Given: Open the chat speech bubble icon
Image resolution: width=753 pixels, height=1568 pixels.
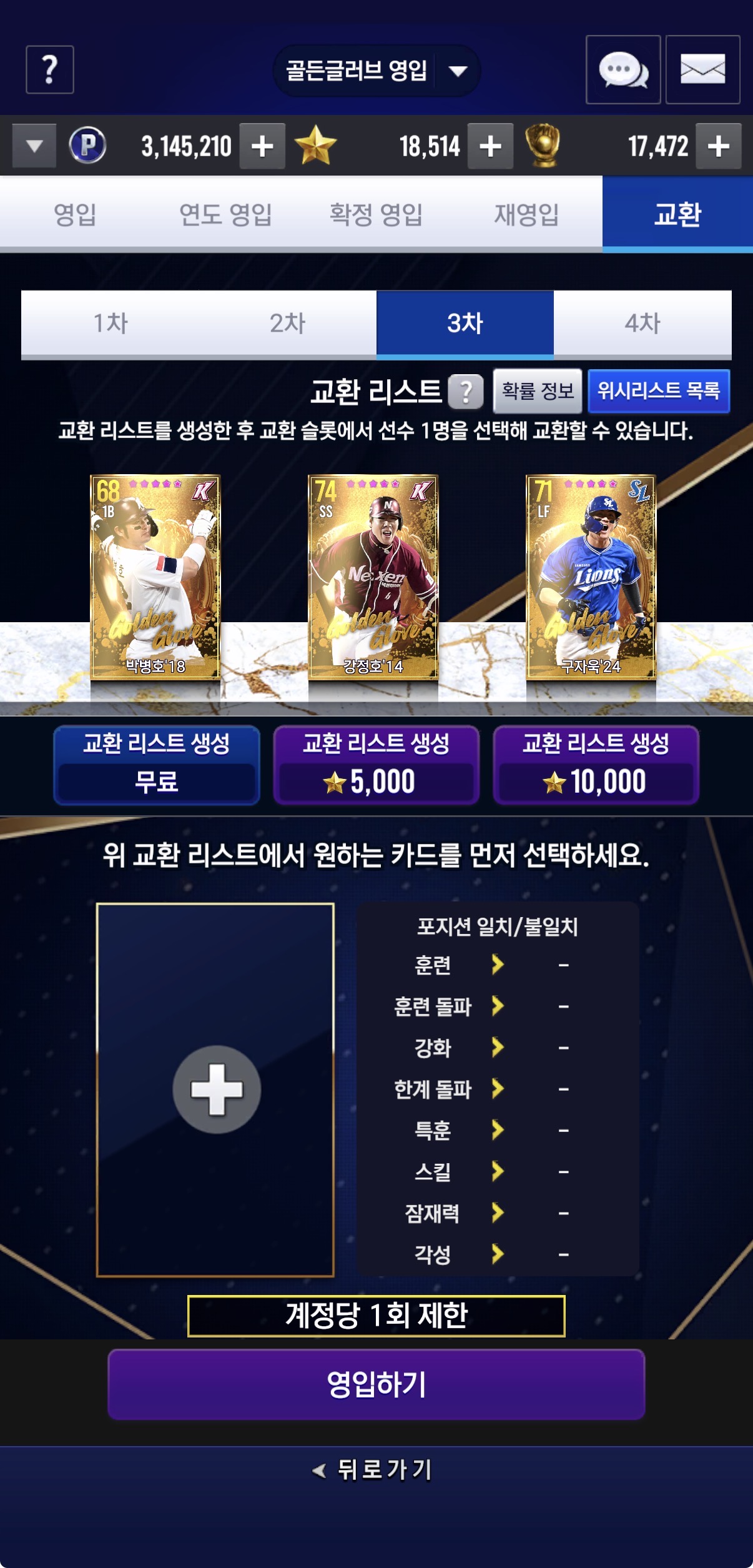Looking at the screenshot, I should (623, 69).
